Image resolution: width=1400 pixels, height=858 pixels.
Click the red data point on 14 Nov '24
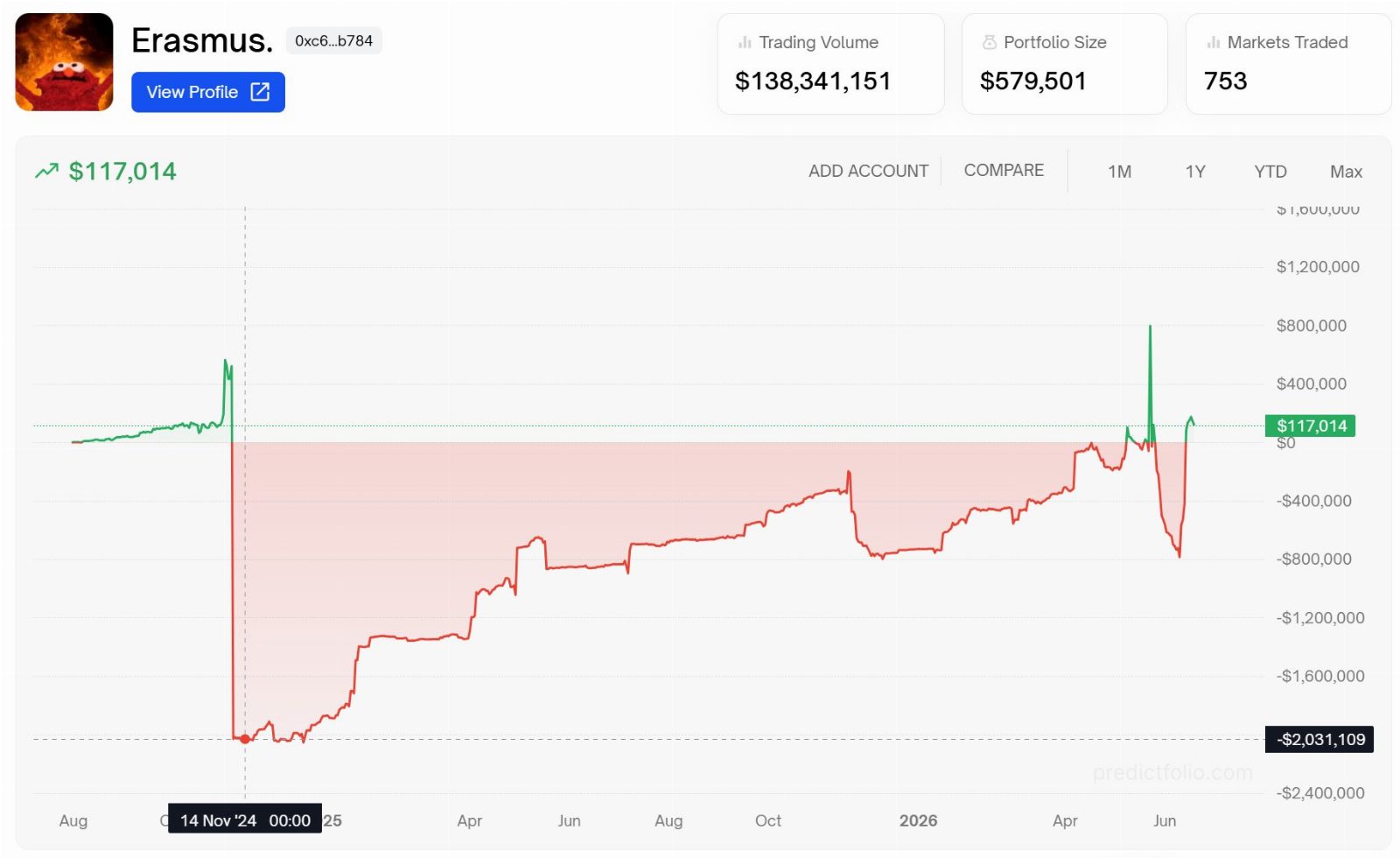tap(245, 739)
